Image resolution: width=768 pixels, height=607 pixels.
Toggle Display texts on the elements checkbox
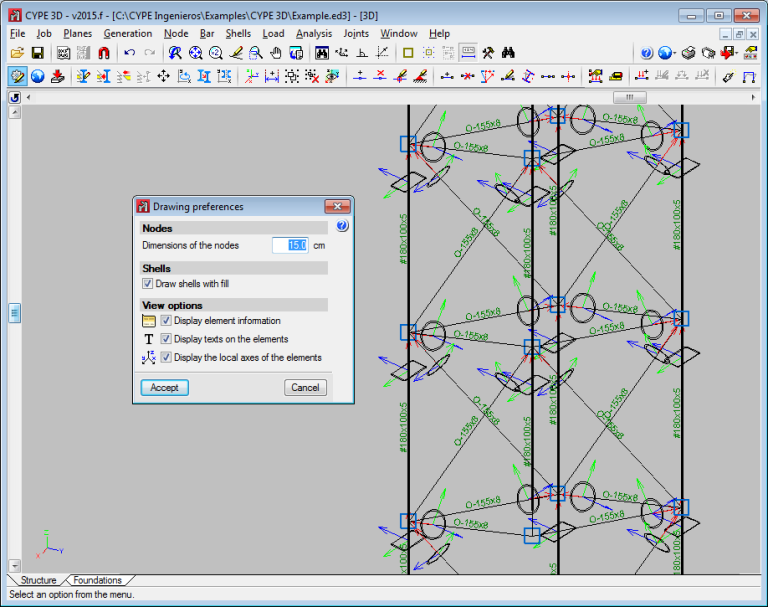166,339
